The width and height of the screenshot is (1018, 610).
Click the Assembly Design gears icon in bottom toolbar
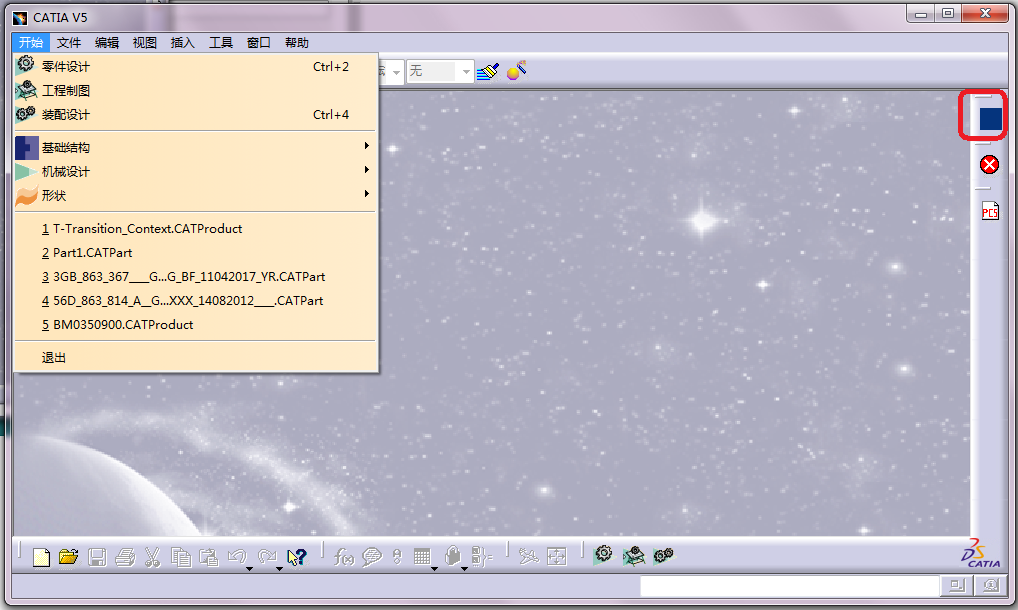[664, 555]
